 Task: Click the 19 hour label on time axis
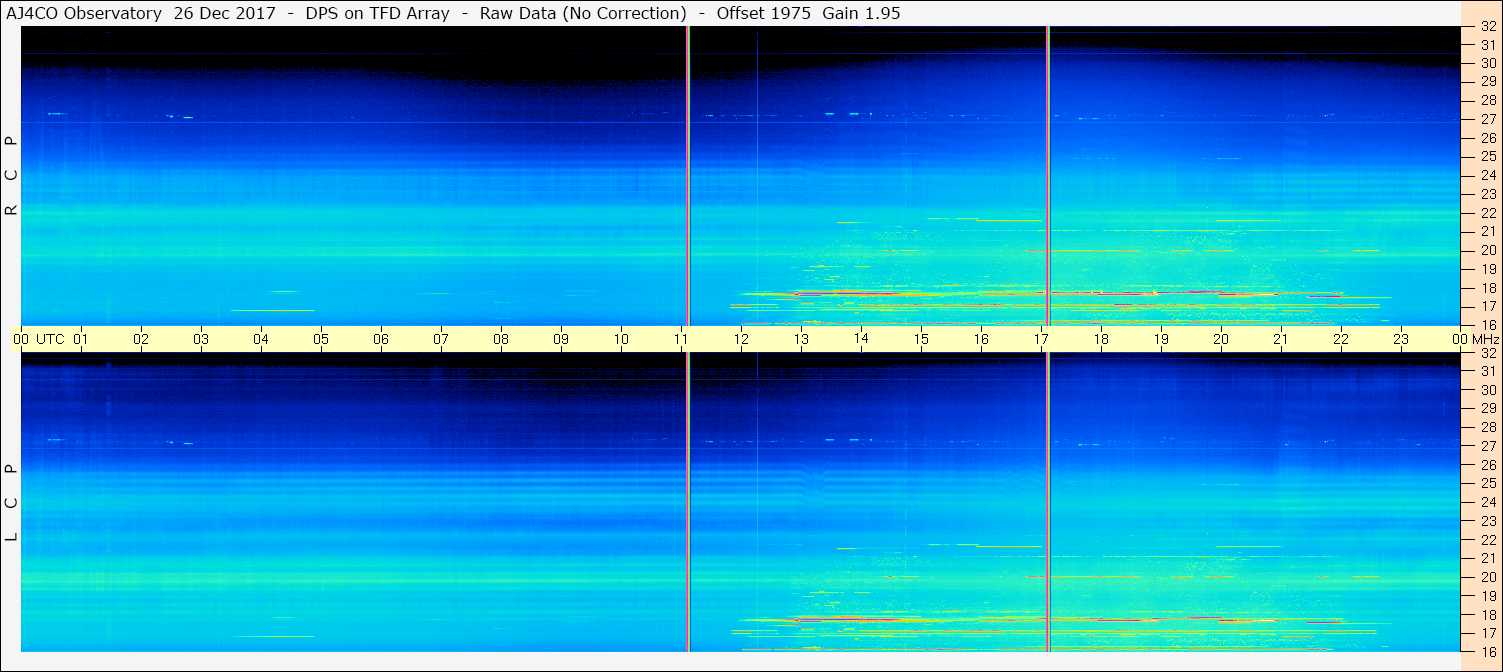1161,339
